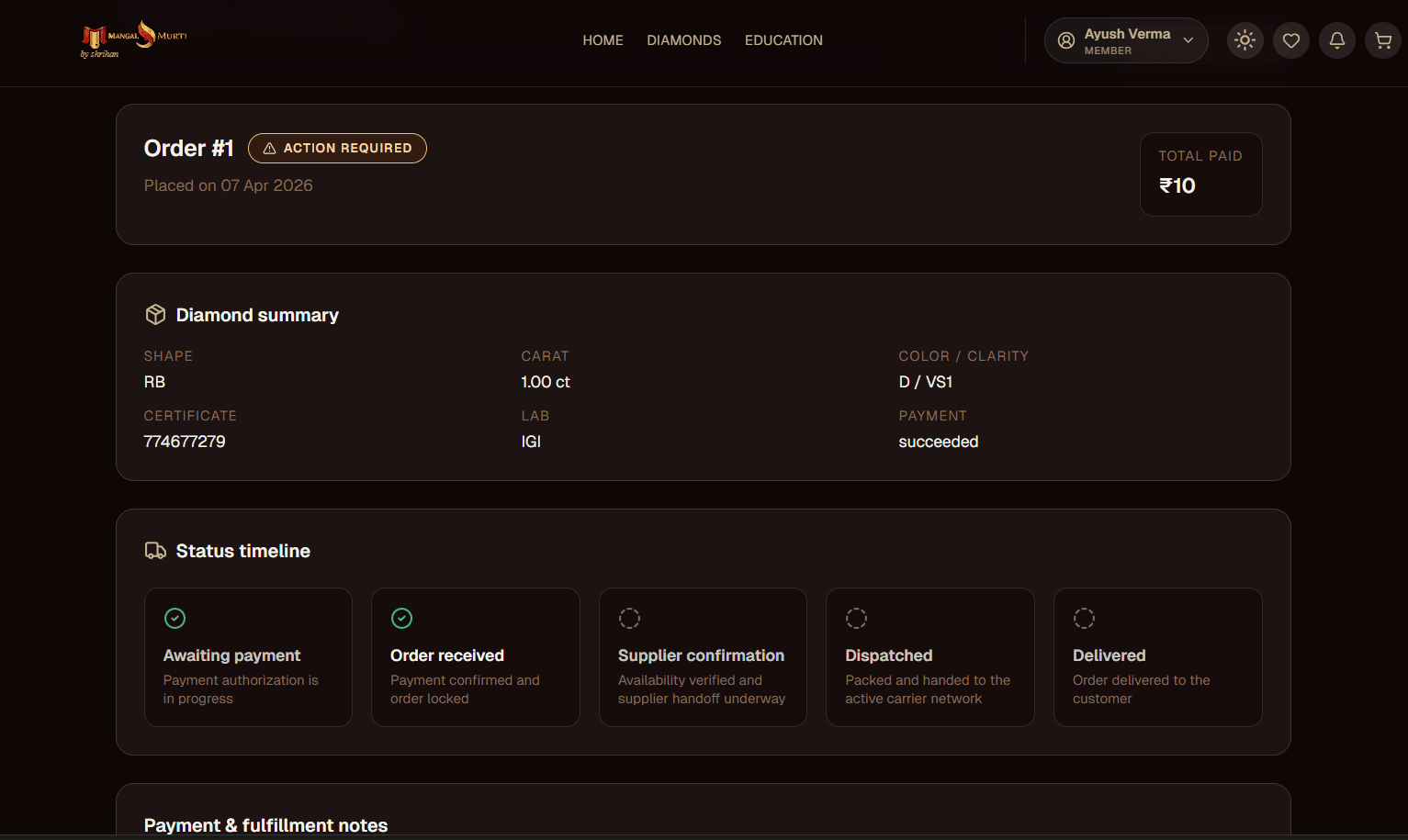Image resolution: width=1408 pixels, height=840 pixels.
Task: Click the green checkmark on Order received
Action: tap(402, 618)
